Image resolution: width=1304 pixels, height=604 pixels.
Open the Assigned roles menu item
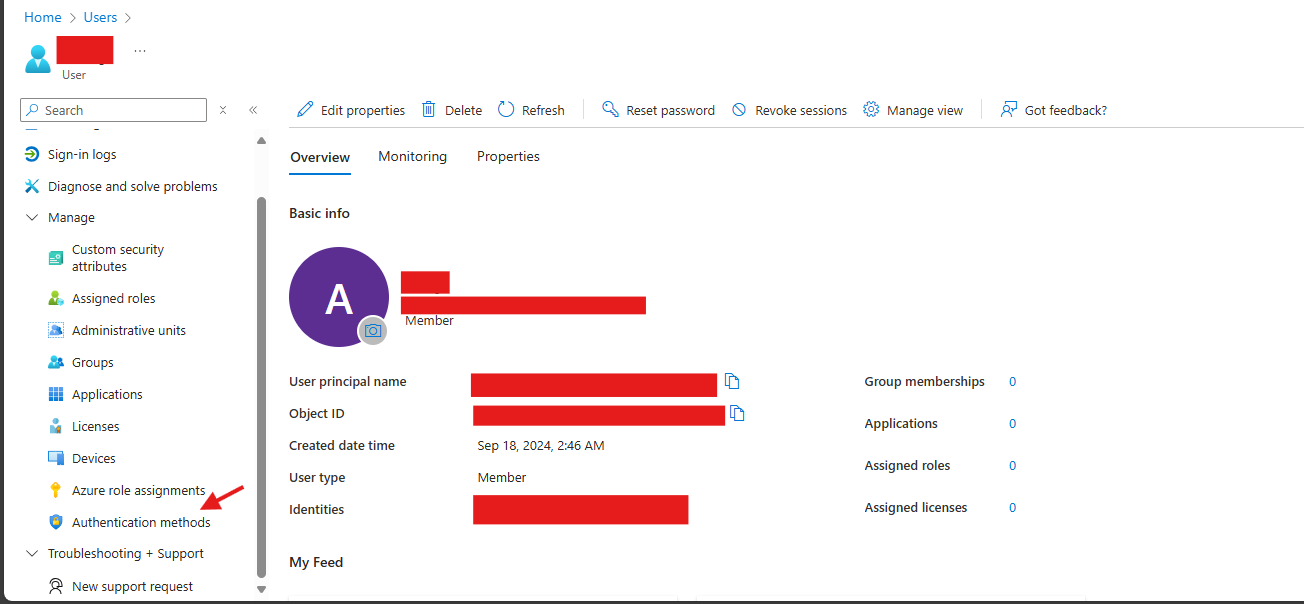[x=113, y=298]
